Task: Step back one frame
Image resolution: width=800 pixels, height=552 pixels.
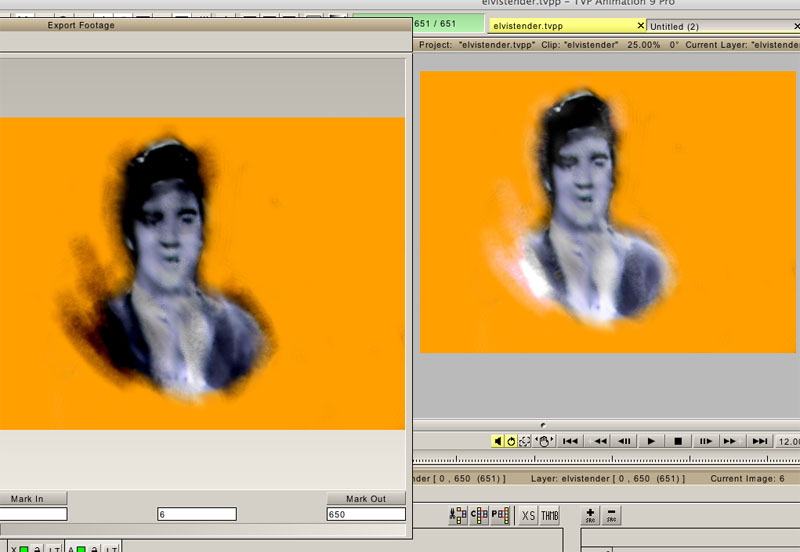Action: [x=624, y=441]
